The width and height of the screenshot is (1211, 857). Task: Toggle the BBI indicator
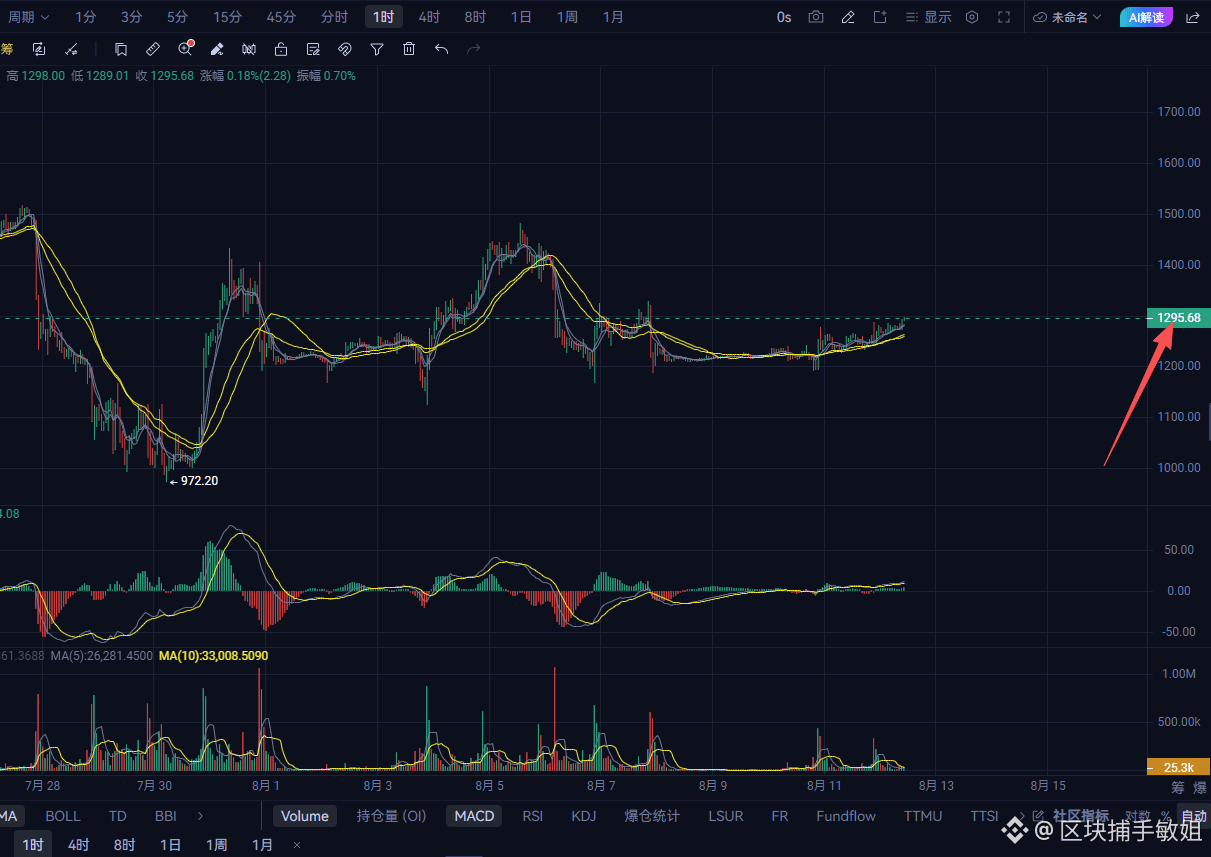(166, 816)
